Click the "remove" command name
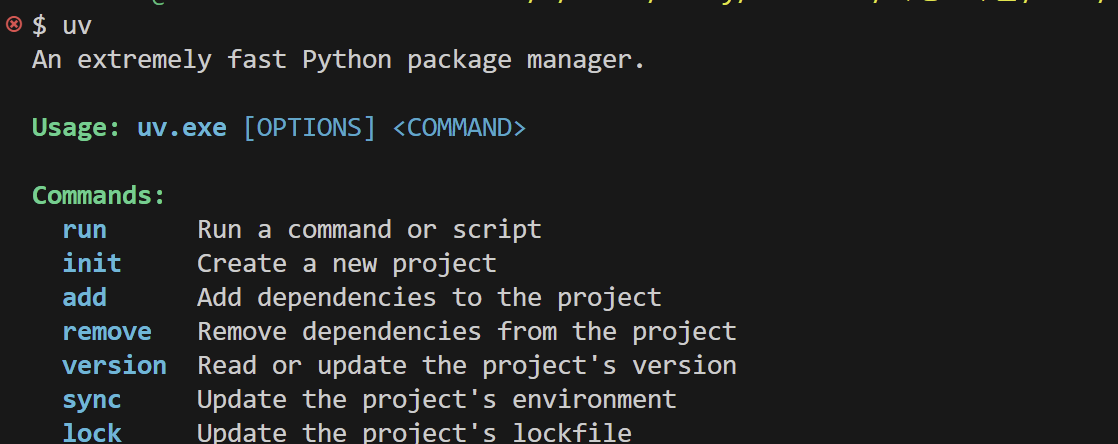The height and width of the screenshot is (444, 1118). [x=106, y=331]
